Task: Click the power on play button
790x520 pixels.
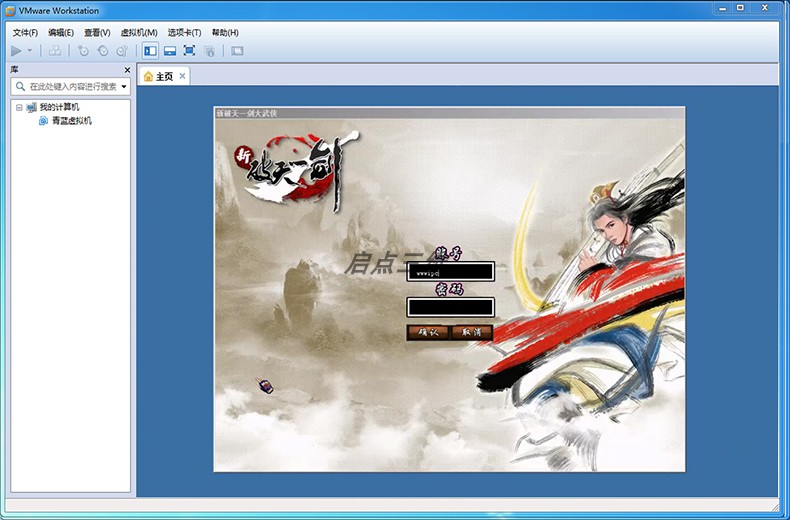Action: click(x=16, y=51)
